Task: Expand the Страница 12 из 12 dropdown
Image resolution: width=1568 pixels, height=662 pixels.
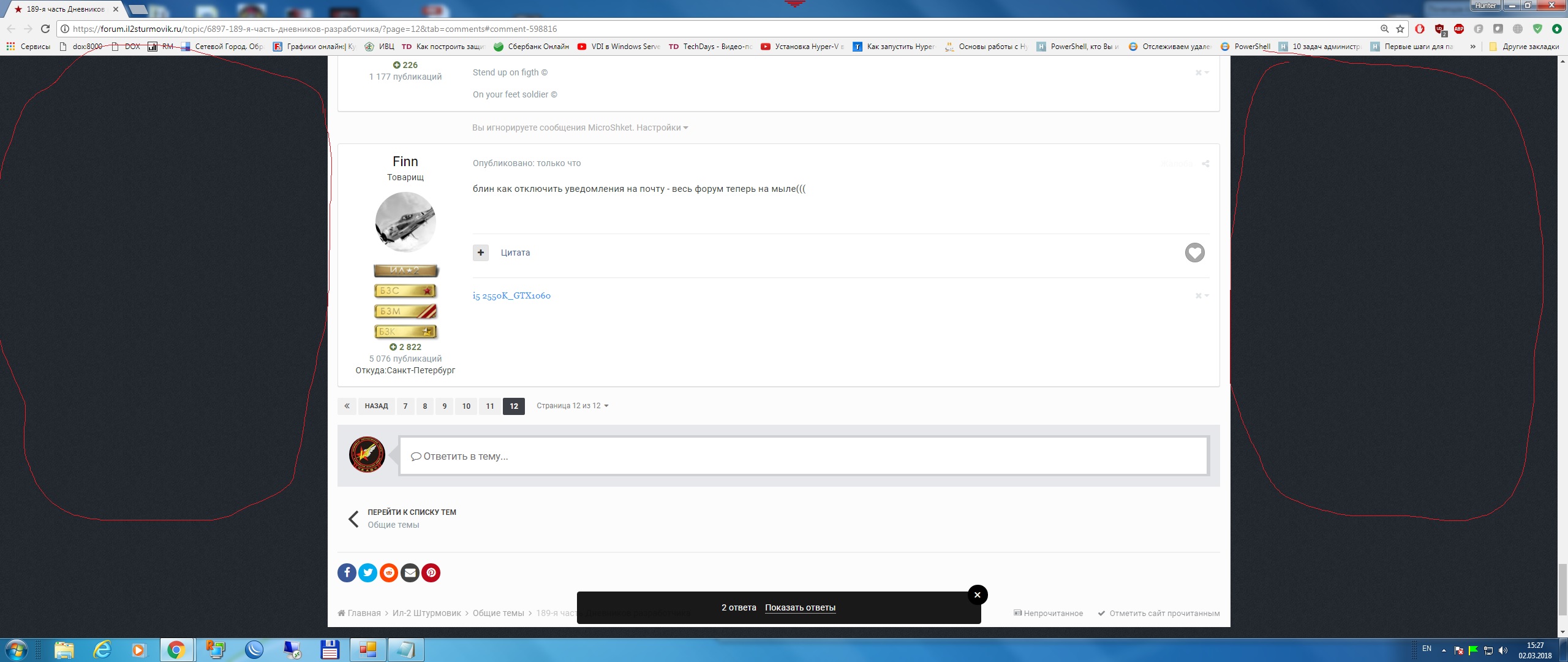Action: pos(572,406)
